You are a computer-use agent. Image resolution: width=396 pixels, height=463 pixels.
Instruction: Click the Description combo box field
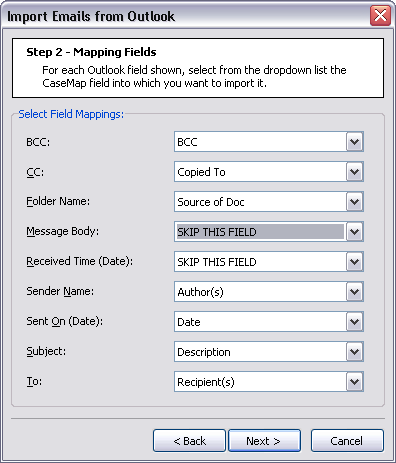click(x=260, y=352)
